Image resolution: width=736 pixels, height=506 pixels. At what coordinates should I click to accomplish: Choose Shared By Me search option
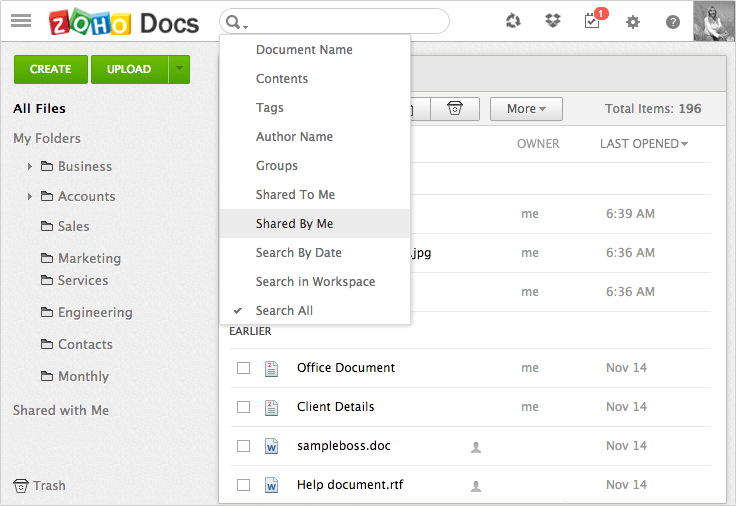click(x=294, y=224)
